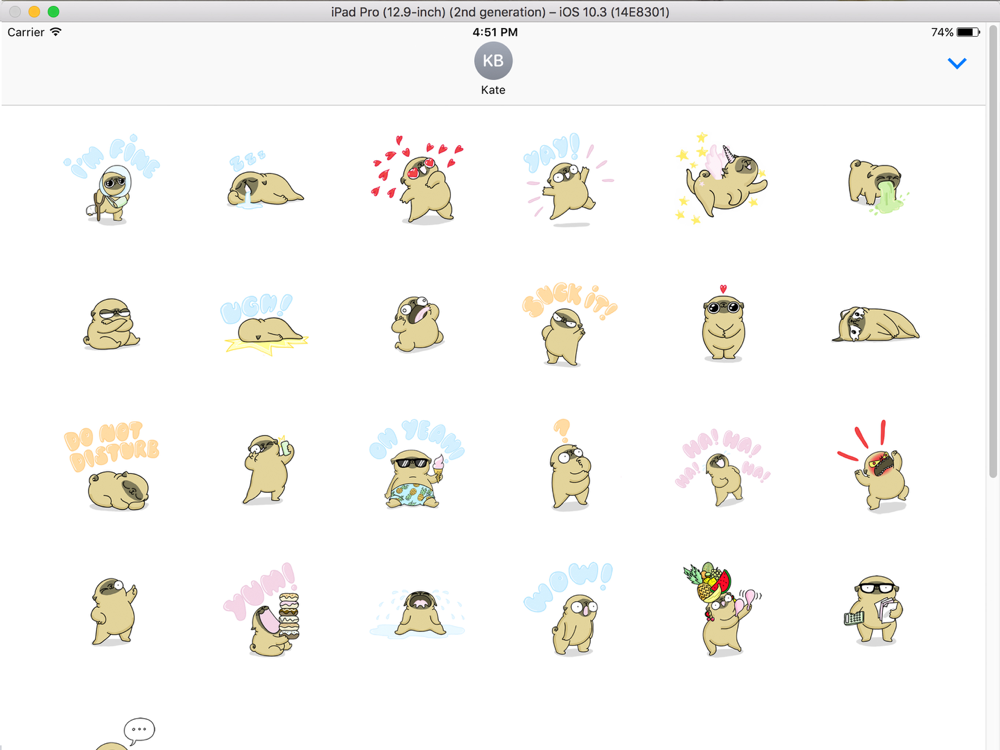Image resolution: width=1000 pixels, height=750 pixels.
Task: Select the nerdy pug with glasses and calculator
Action: click(x=874, y=610)
